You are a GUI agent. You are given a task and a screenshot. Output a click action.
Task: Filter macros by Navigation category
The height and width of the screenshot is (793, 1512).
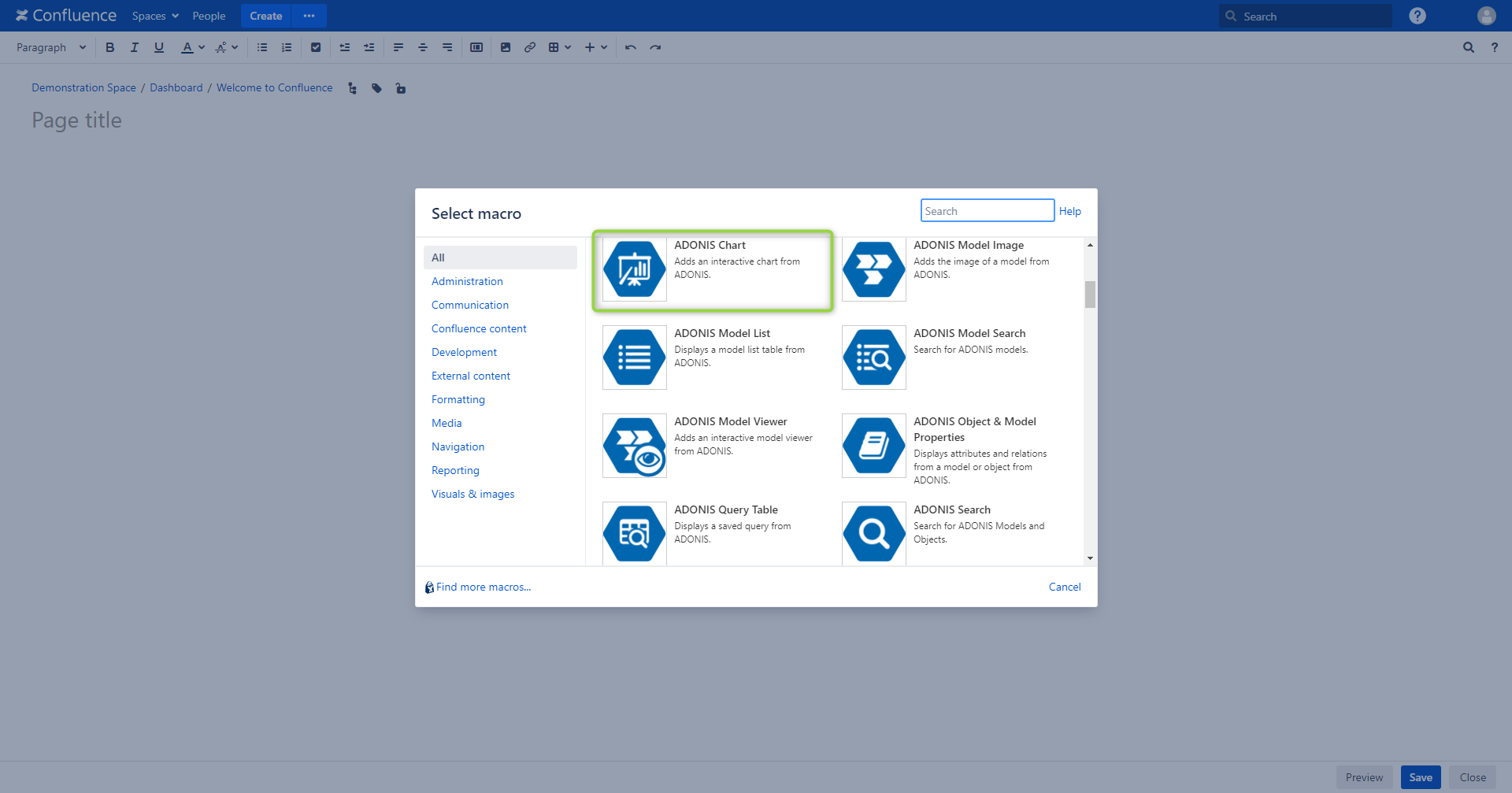[458, 447]
